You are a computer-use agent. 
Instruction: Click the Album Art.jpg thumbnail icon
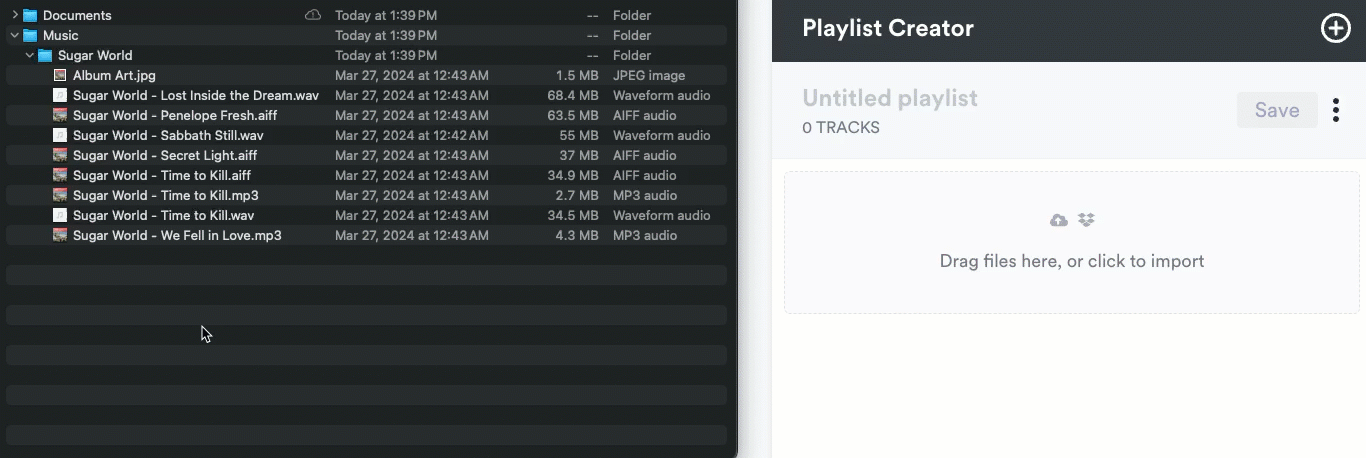[x=60, y=76]
